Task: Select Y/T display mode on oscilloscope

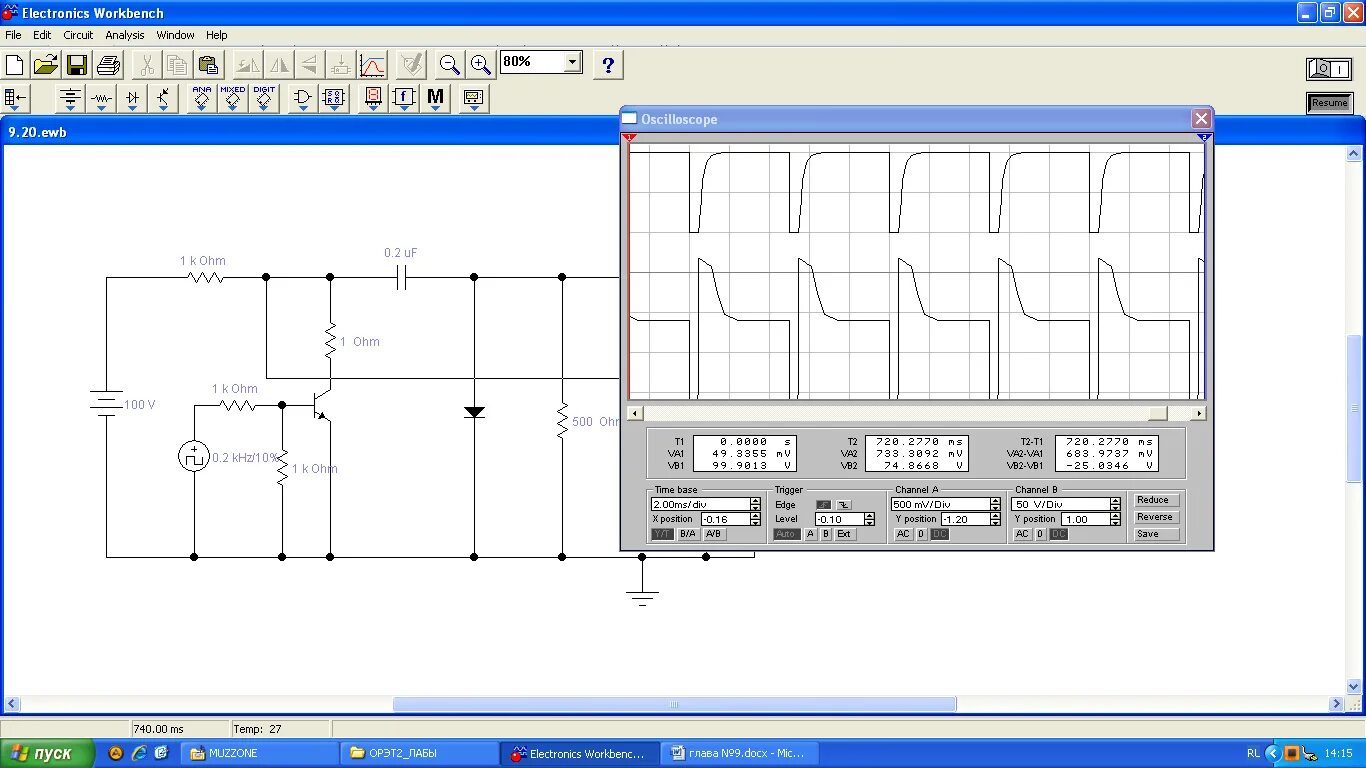Action: tap(662, 534)
